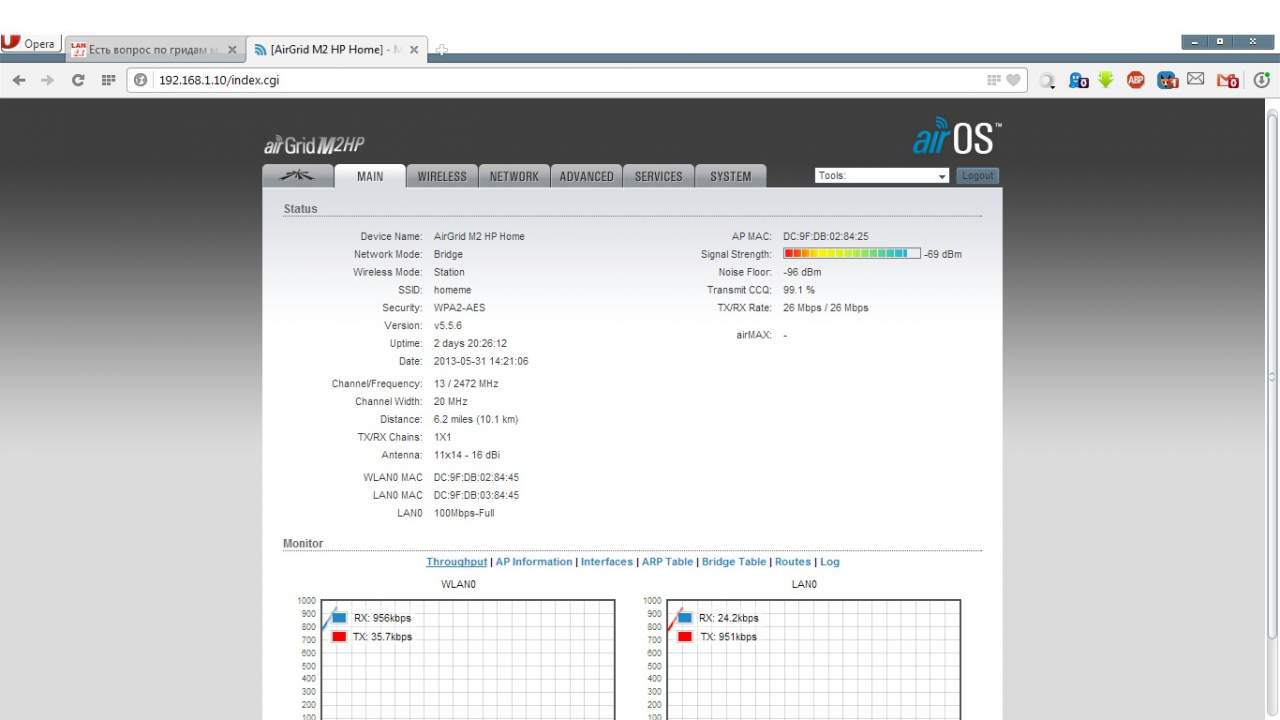Screen dimensions: 1280x720
Task: Switch to the WIRELESS tab
Action: point(442,176)
